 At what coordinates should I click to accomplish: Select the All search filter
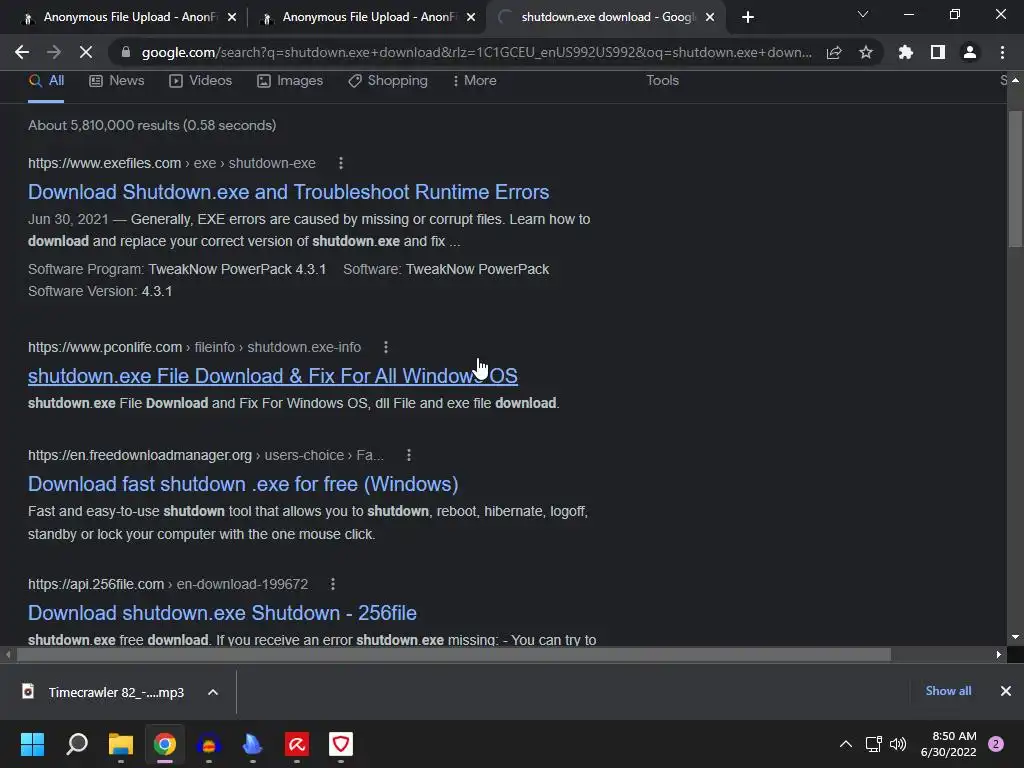pyautogui.click(x=46, y=81)
